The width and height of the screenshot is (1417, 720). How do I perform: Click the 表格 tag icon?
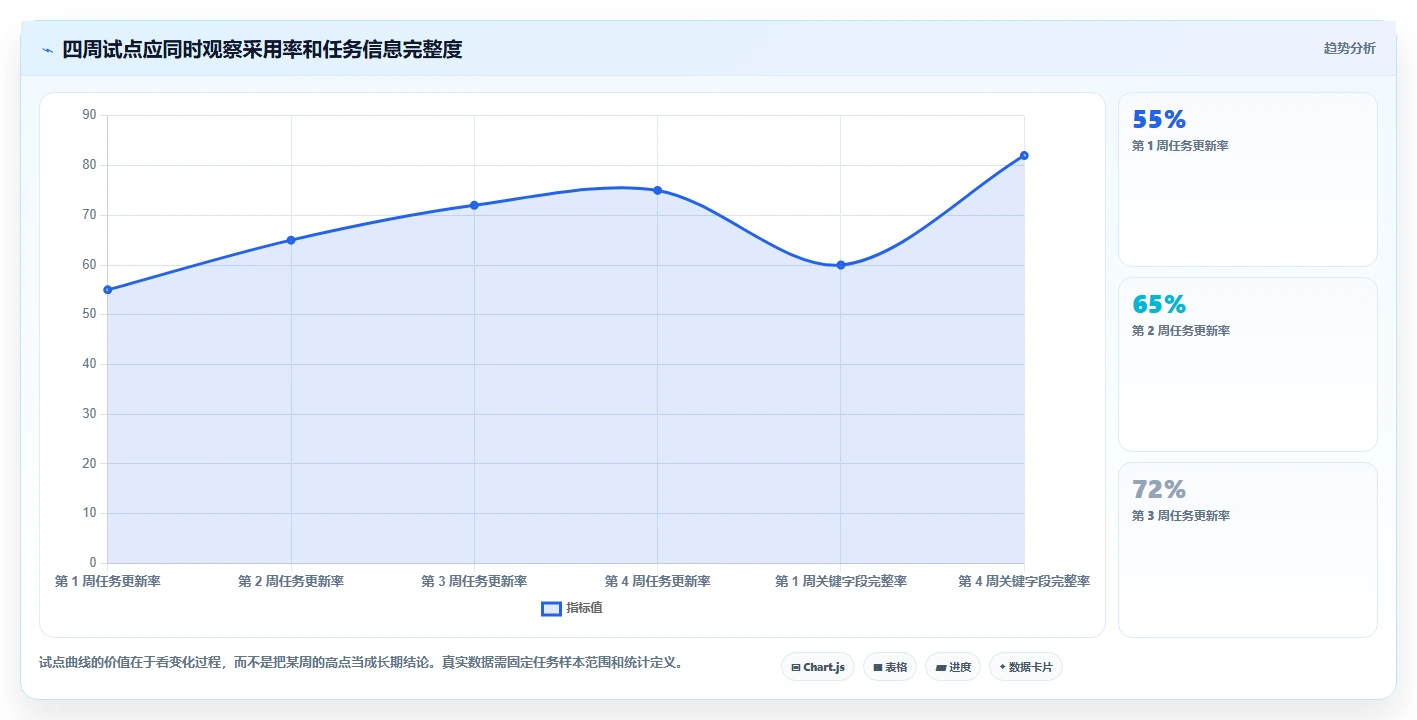pos(878,667)
